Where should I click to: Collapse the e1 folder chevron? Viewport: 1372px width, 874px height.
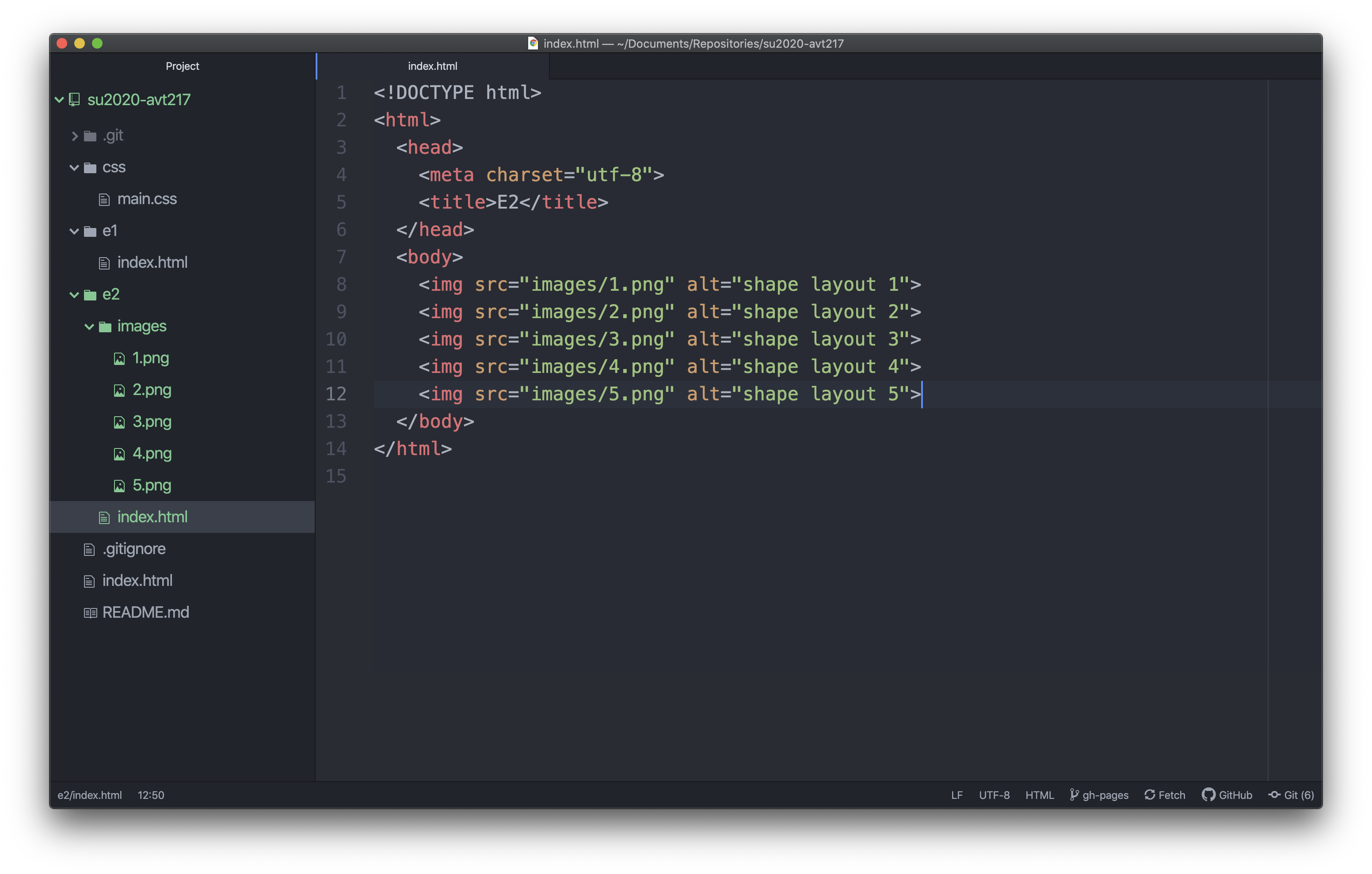[x=74, y=231]
